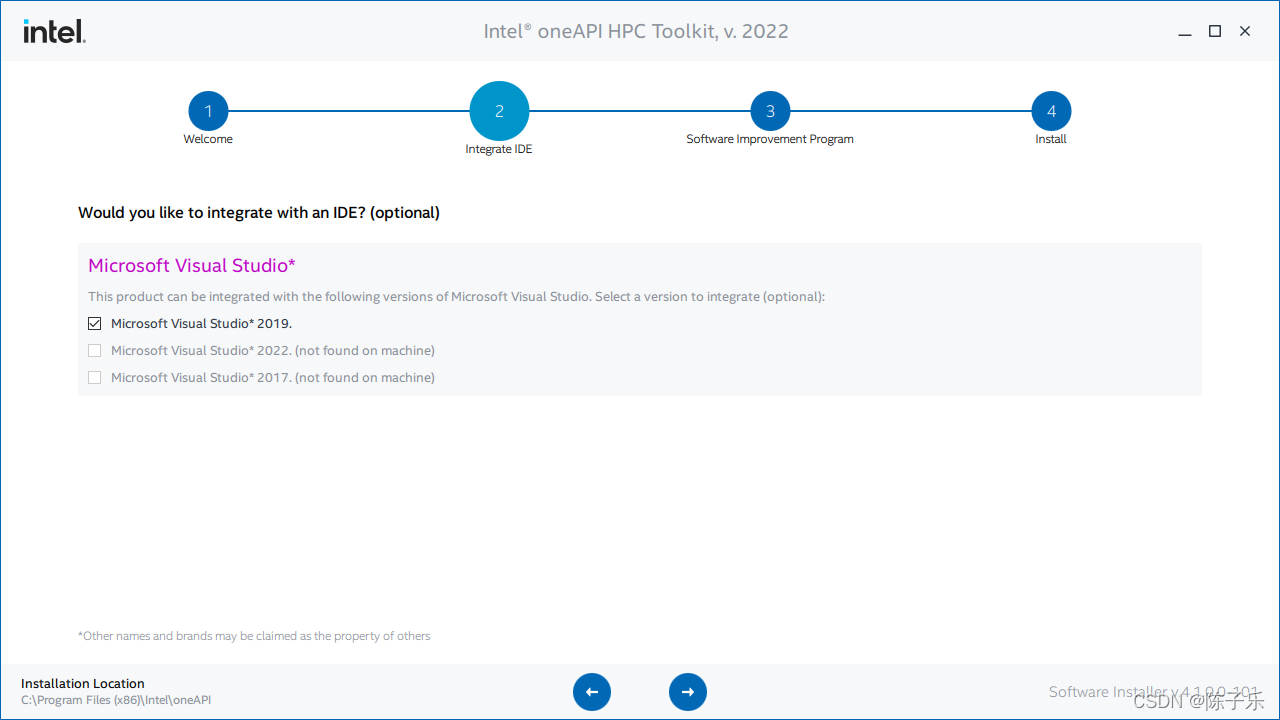This screenshot has width=1280, height=720.
Task: Uncheck Microsoft Visual Studio 2019 checkbox
Action: 95,323
